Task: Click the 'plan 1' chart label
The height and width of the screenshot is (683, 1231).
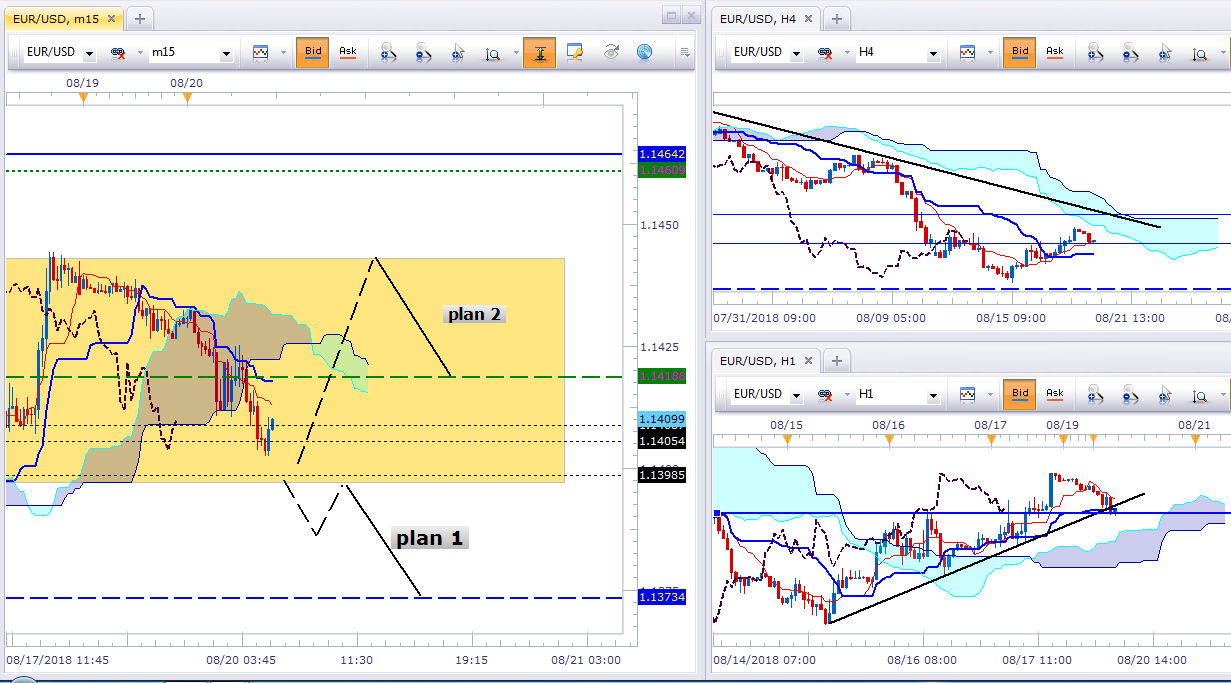Action: click(x=430, y=538)
